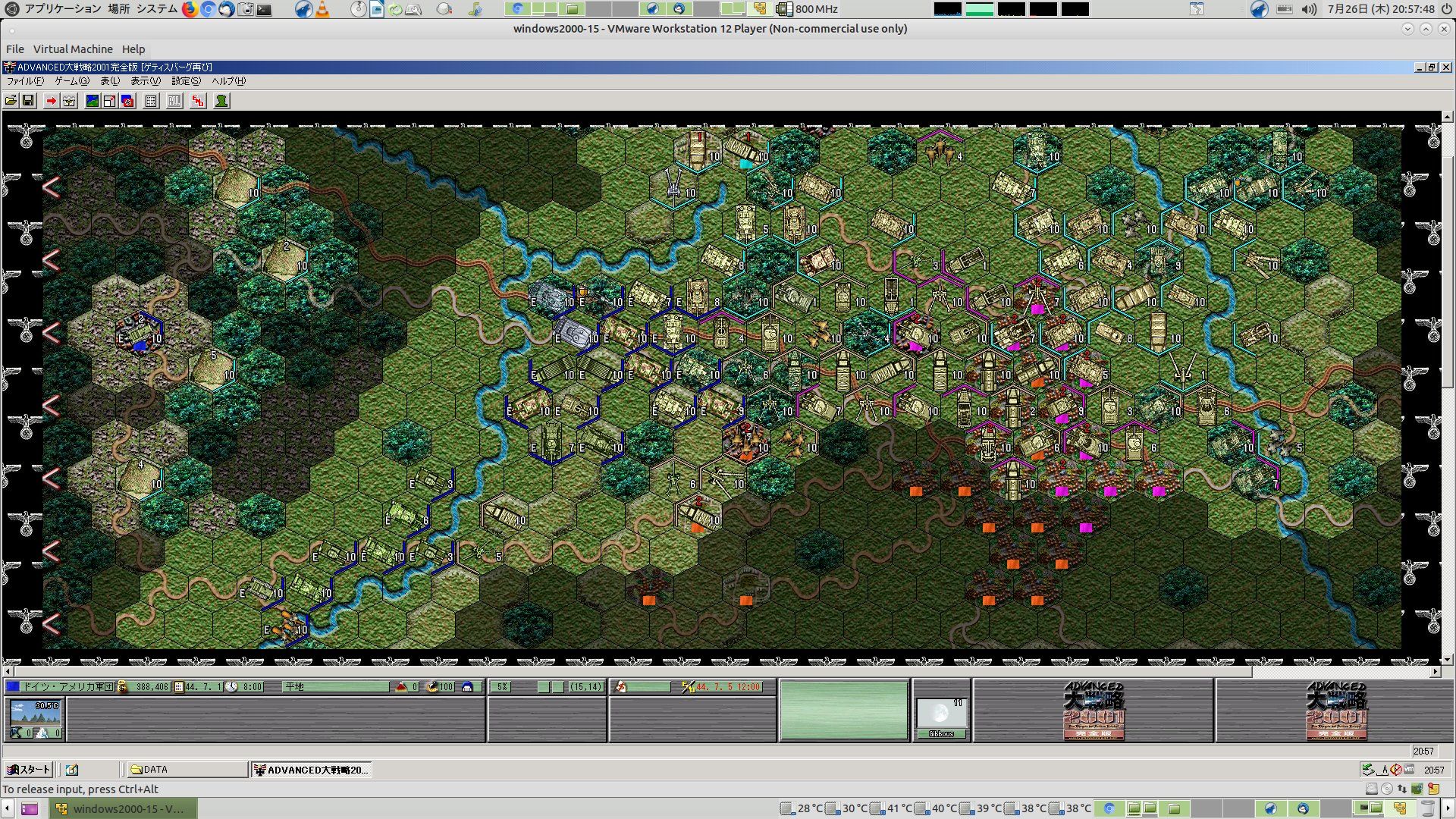Click the money bag icon in status bar

click(122, 687)
